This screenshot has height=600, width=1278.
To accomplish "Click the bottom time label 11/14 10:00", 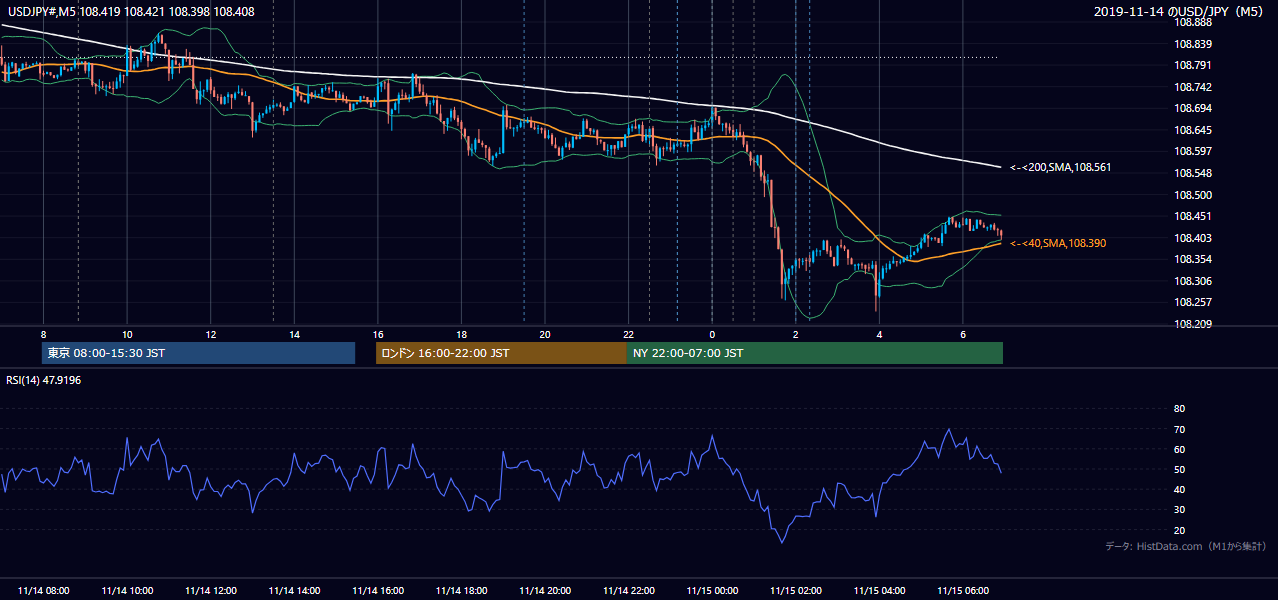I will point(127,591).
